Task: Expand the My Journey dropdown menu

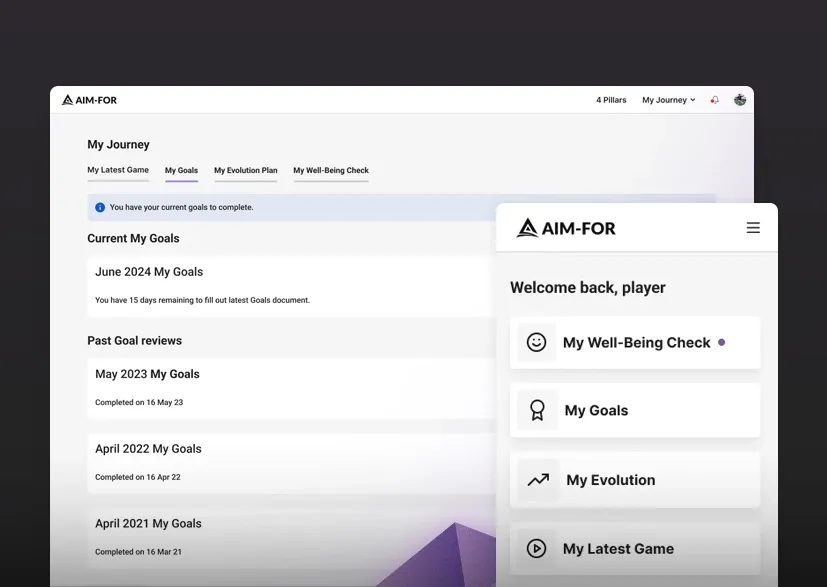Action: pos(668,100)
